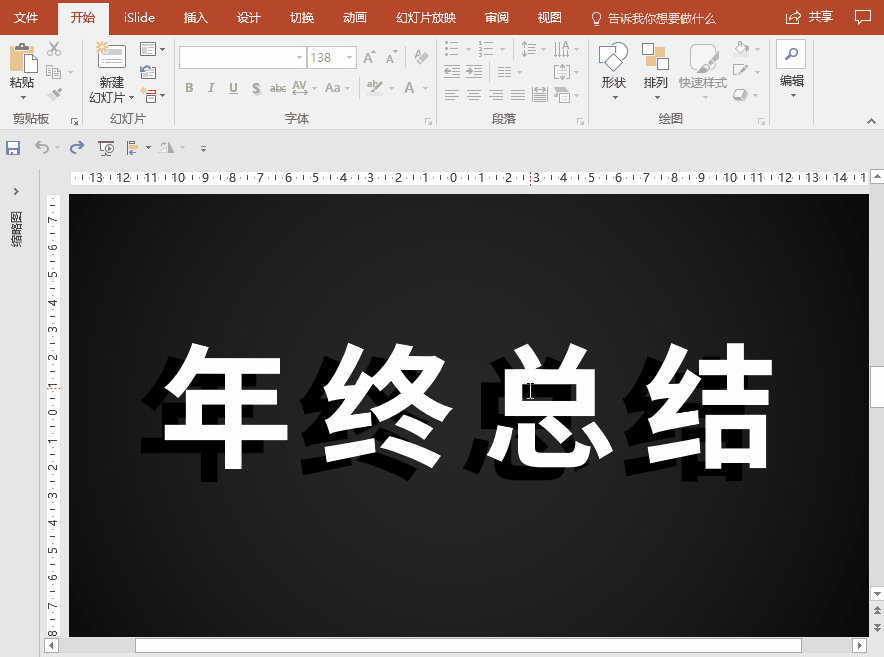Expand the thumbnails (缩略图) pane chevron
This screenshot has height=657, width=884.
pos(16,191)
